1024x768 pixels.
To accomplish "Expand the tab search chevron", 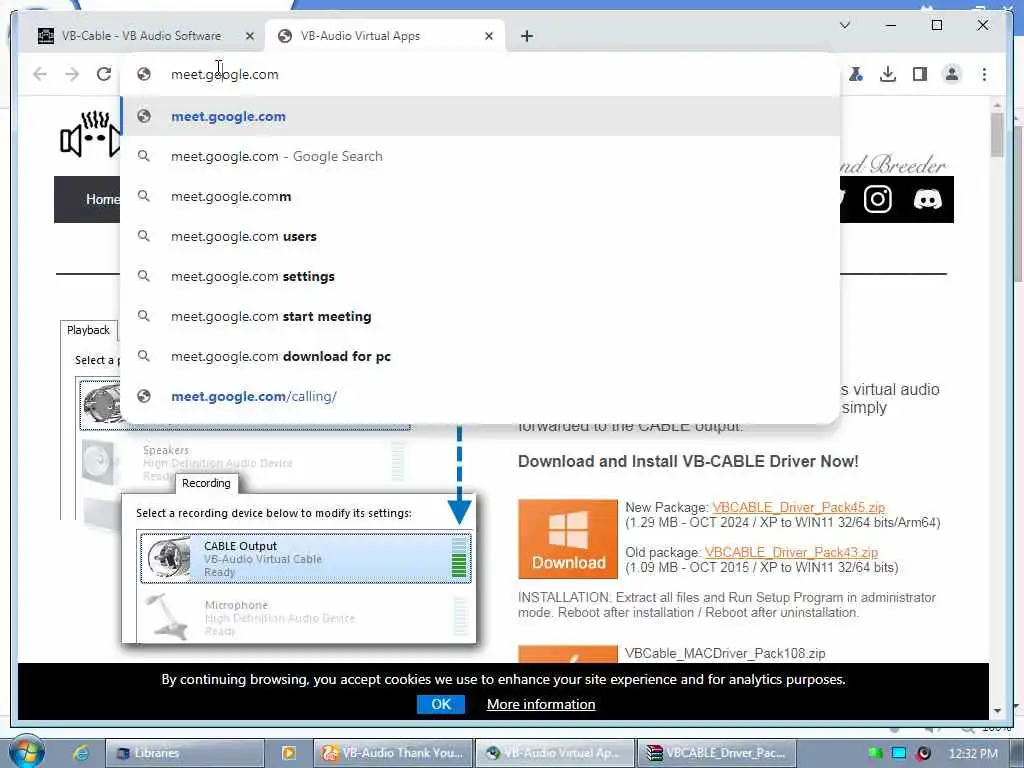I will click(844, 25).
